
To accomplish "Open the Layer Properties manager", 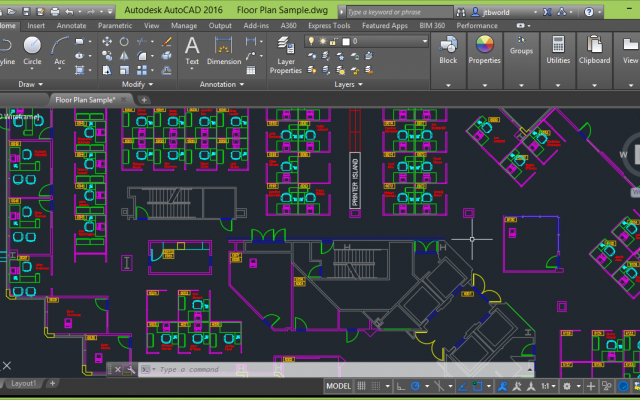I will (x=286, y=55).
